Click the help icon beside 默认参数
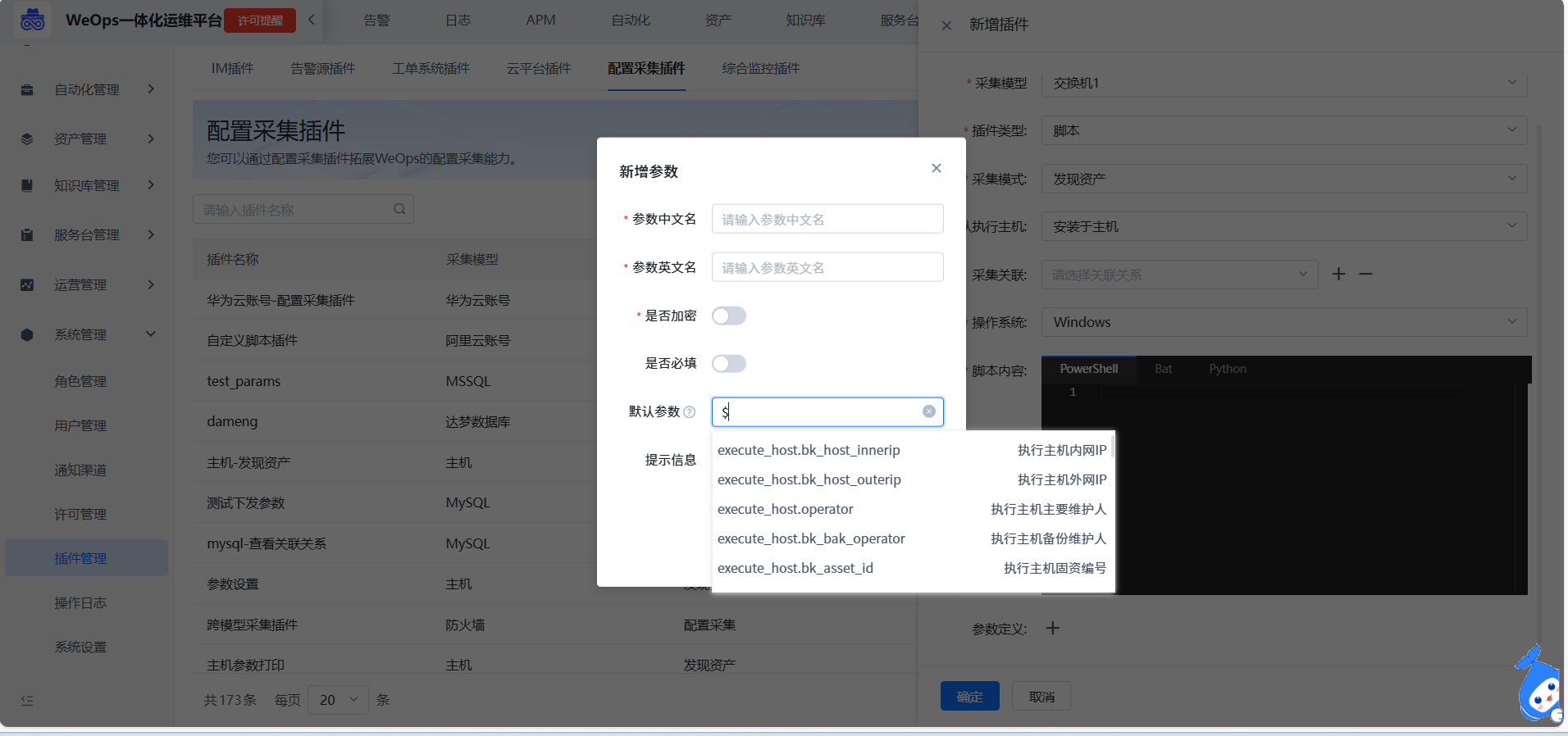 pyautogui.click(x=690, y=412)
